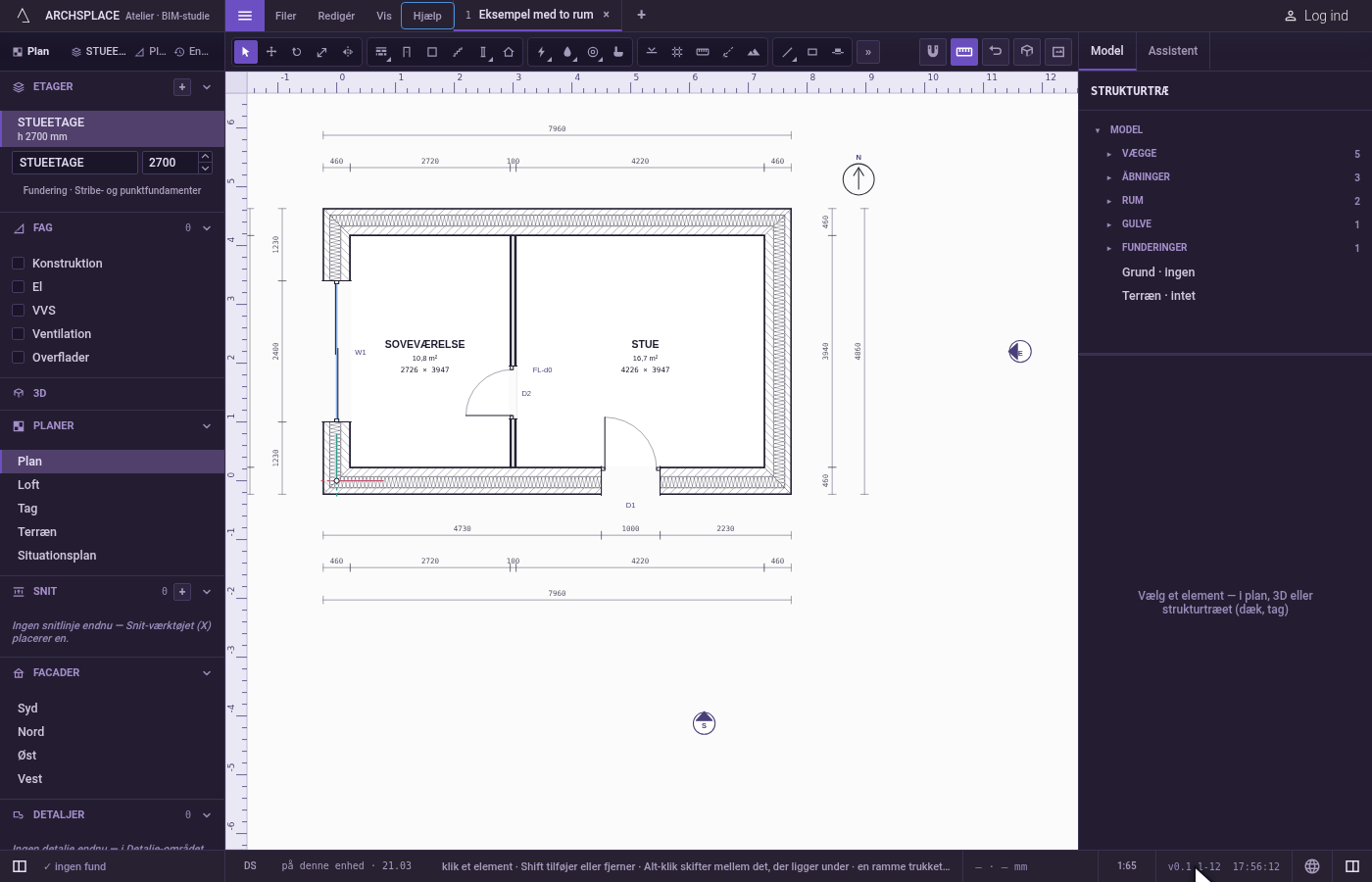The image size is (1372, 882).
Task: Toggle the magnet snap icon
Action: 933,52
